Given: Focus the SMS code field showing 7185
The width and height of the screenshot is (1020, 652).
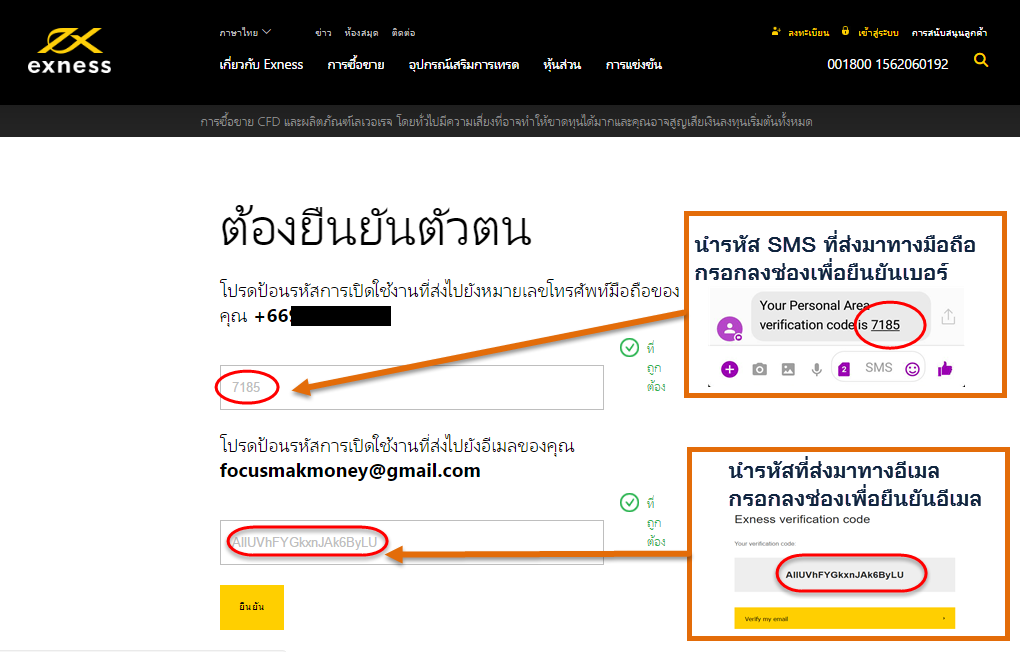Looking at the screenshot, I should (412, 387).
